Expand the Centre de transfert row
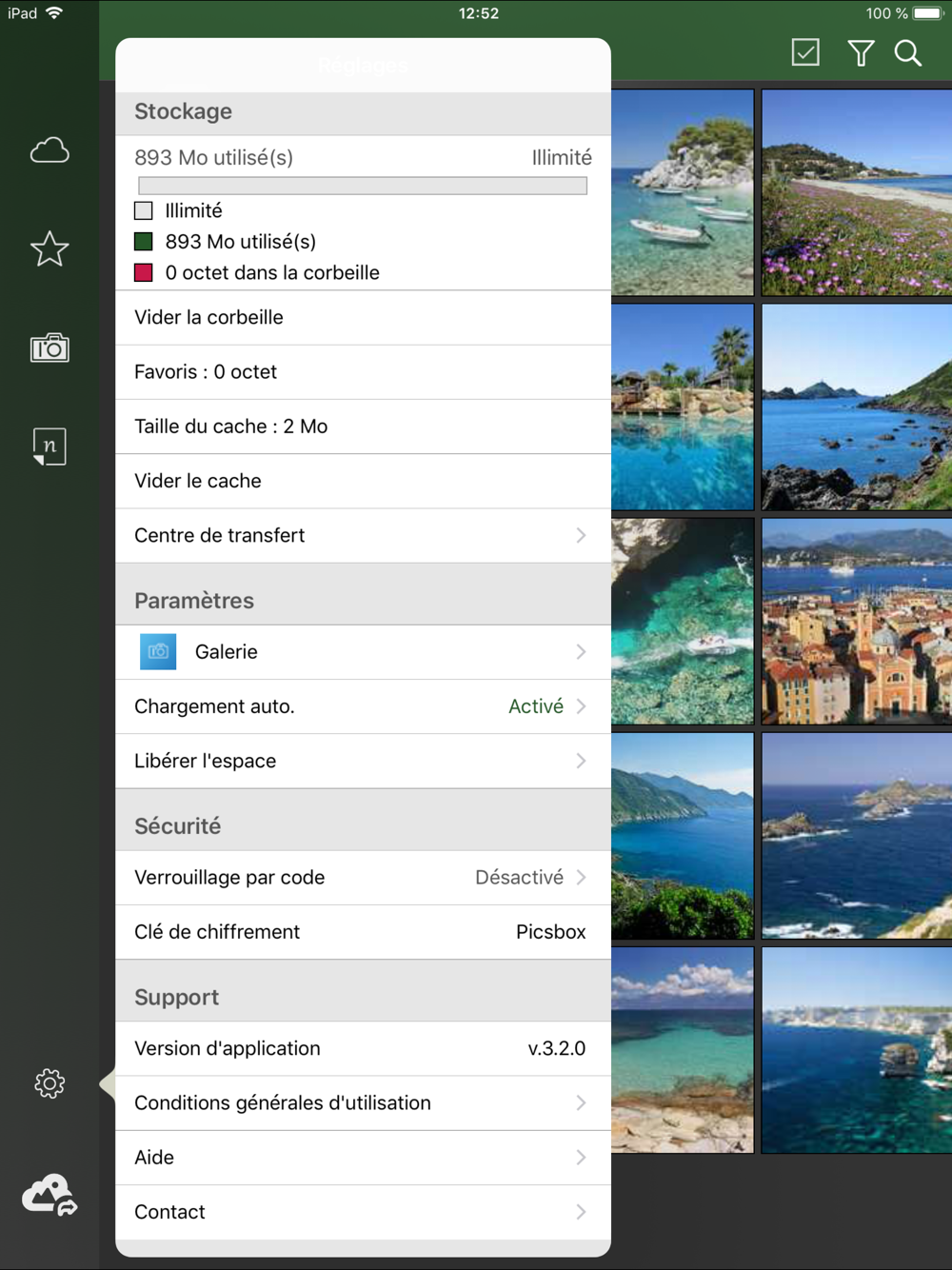 coord(362,536)
